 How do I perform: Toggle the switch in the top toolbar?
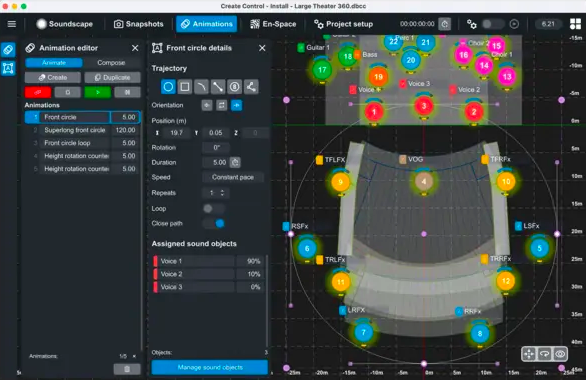[x=493, y=24]
